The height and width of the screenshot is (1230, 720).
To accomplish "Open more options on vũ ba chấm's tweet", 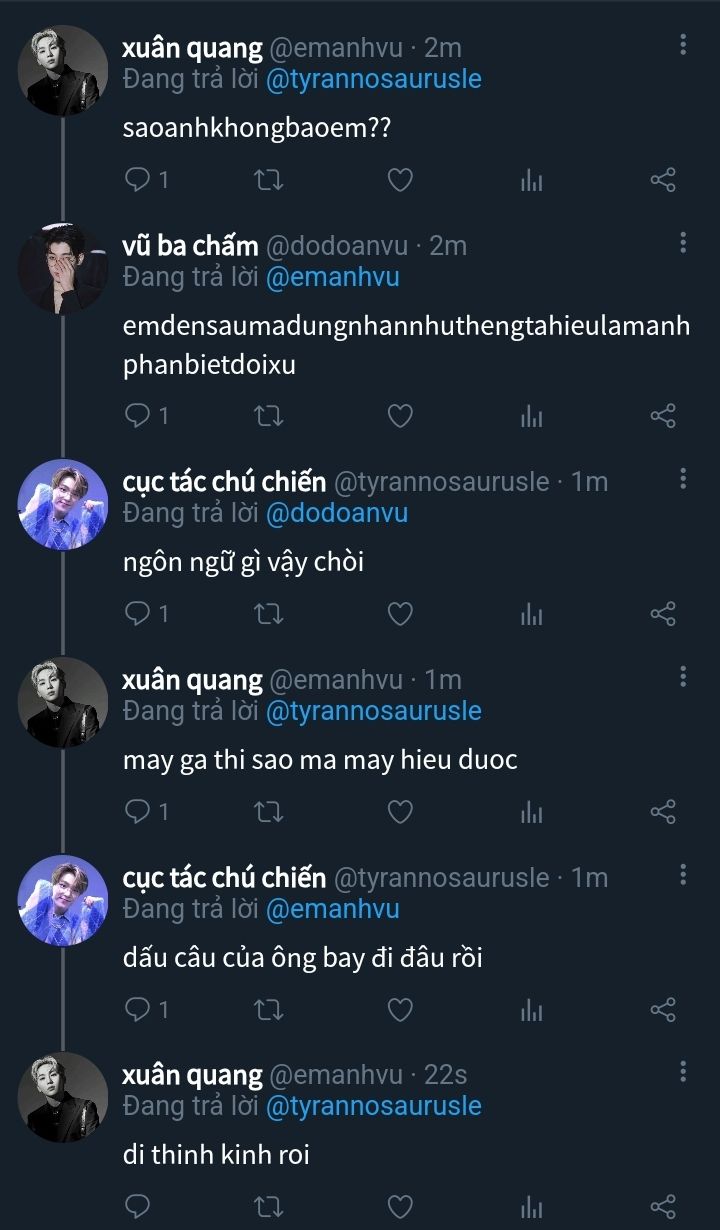I will [683, 242].
